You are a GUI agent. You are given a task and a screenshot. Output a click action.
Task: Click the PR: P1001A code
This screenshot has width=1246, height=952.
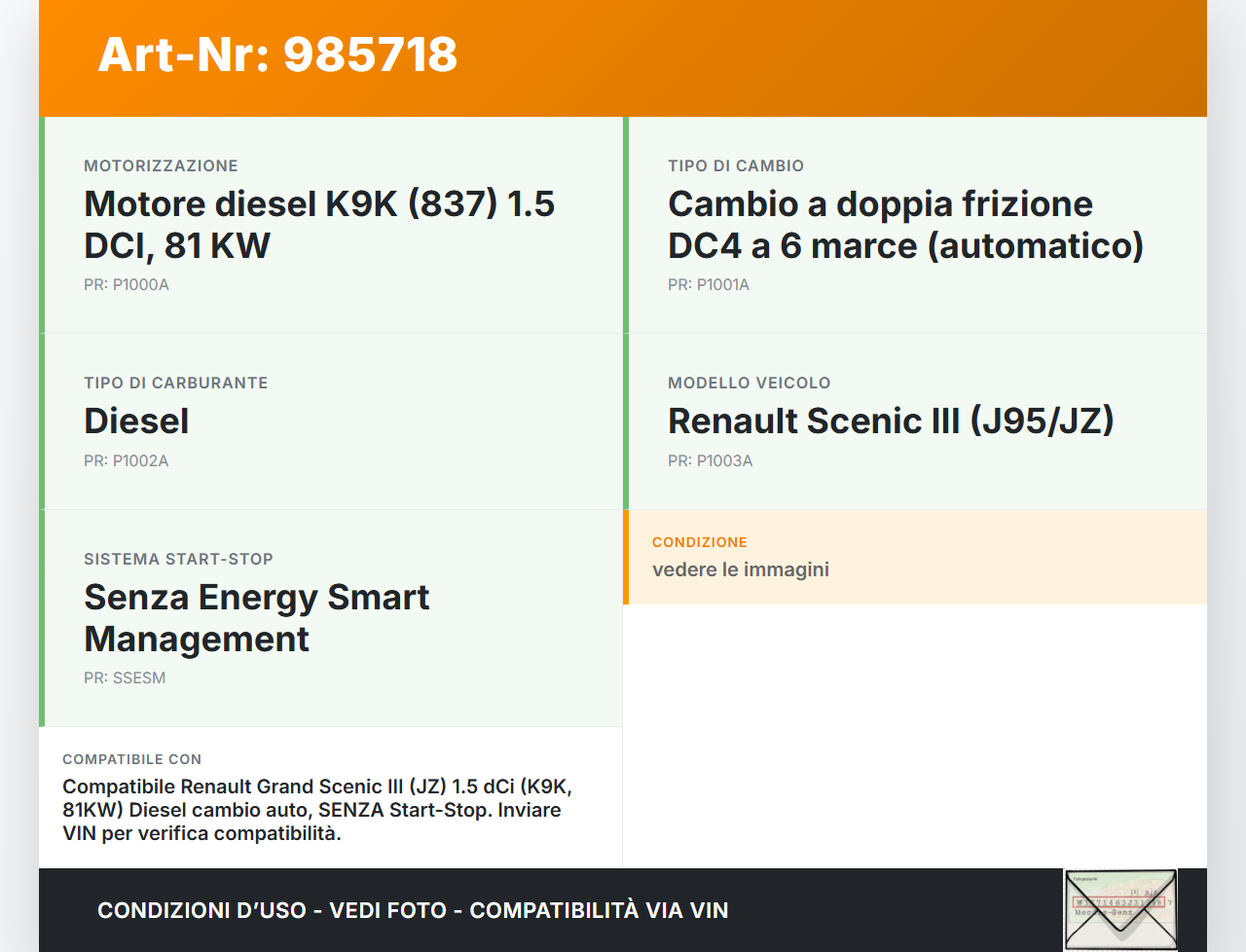pyautogui.click(x=709, y=285)
